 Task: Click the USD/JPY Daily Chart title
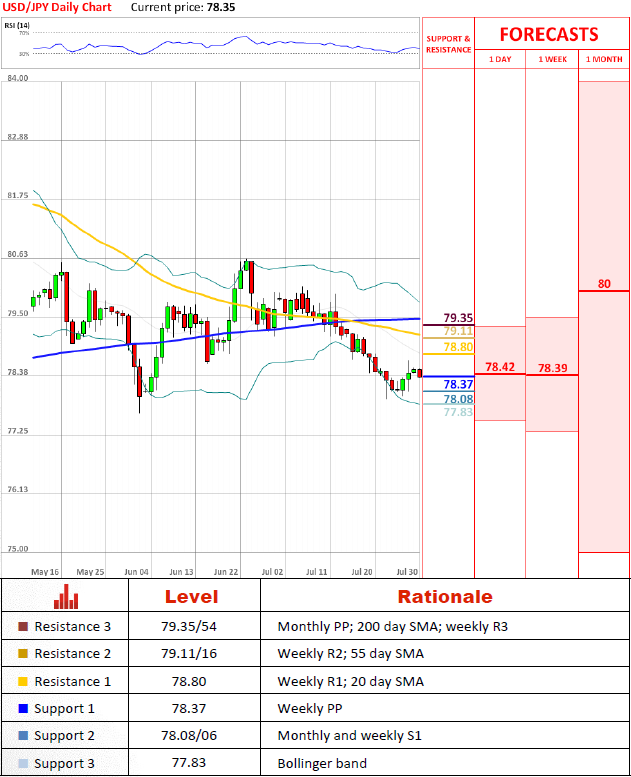point(57,7)
